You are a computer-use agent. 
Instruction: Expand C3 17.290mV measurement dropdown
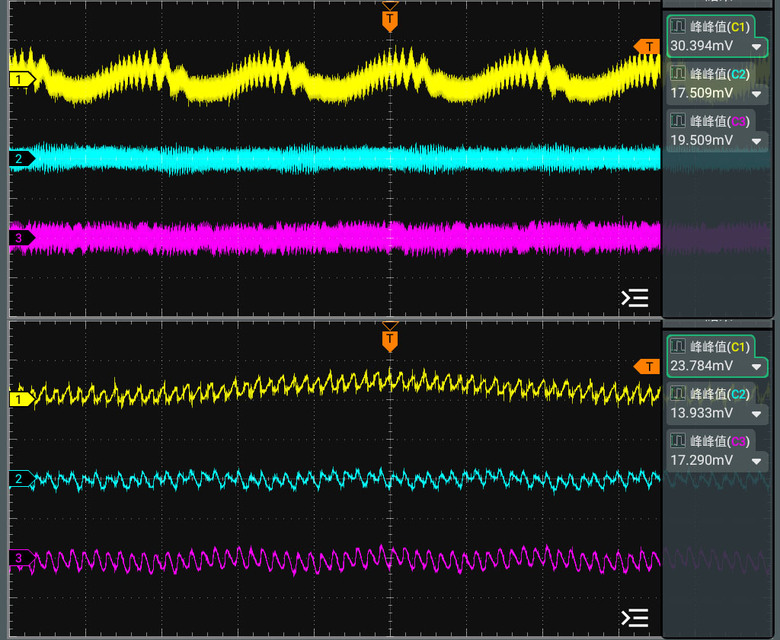(757, 461)
